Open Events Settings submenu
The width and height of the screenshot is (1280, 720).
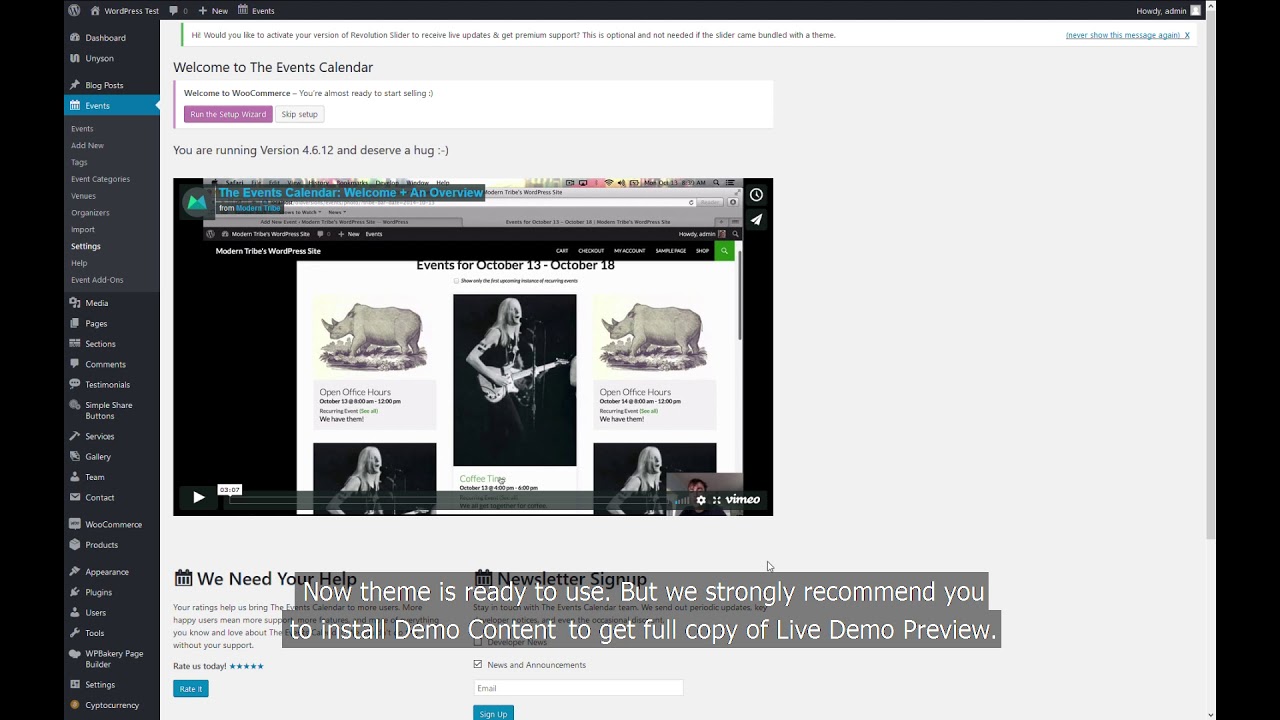pos(86,246)
